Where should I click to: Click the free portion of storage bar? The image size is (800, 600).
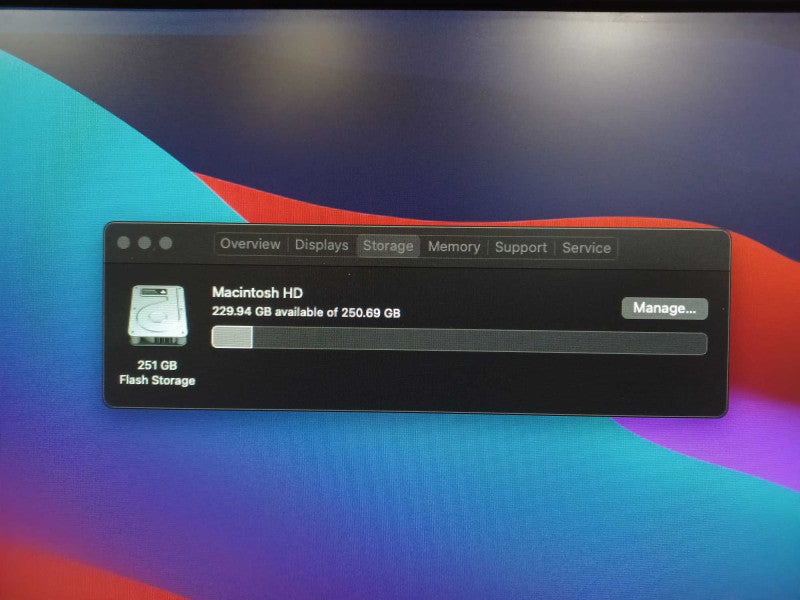480,341
